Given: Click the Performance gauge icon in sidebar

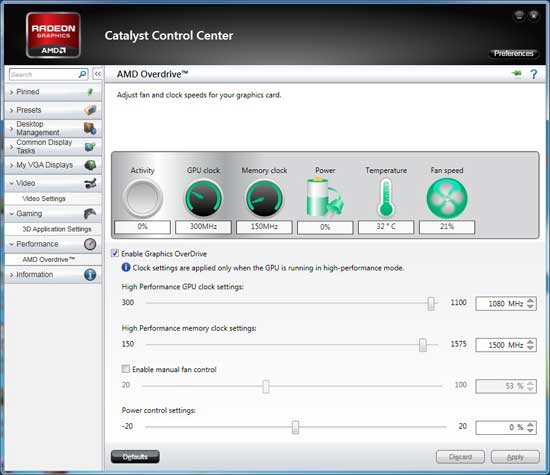Looking at the screenshot, I should [x=90, y=244].
